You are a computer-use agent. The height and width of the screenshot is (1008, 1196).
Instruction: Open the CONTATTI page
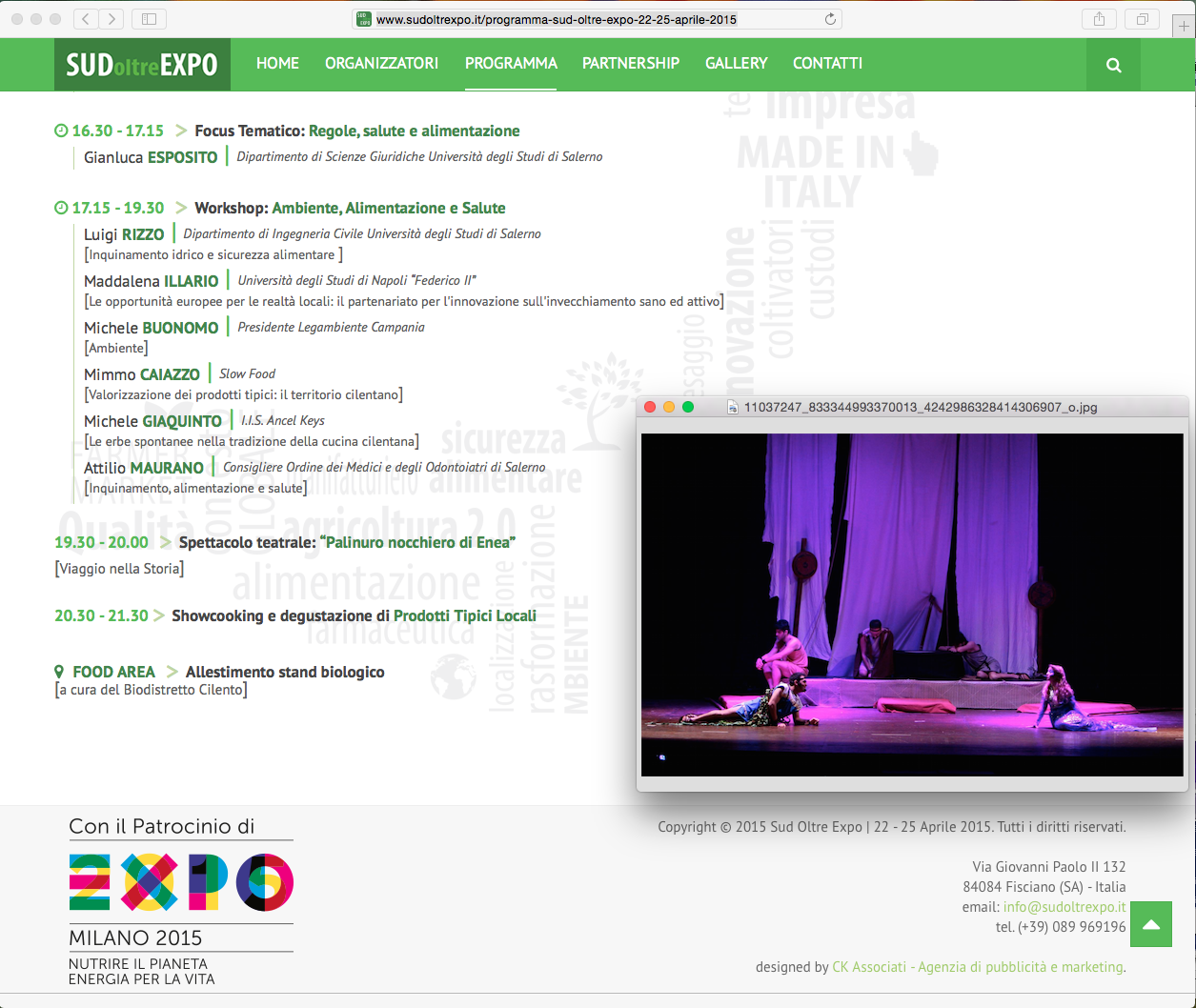pyautogui.click(x=827, y=63)
